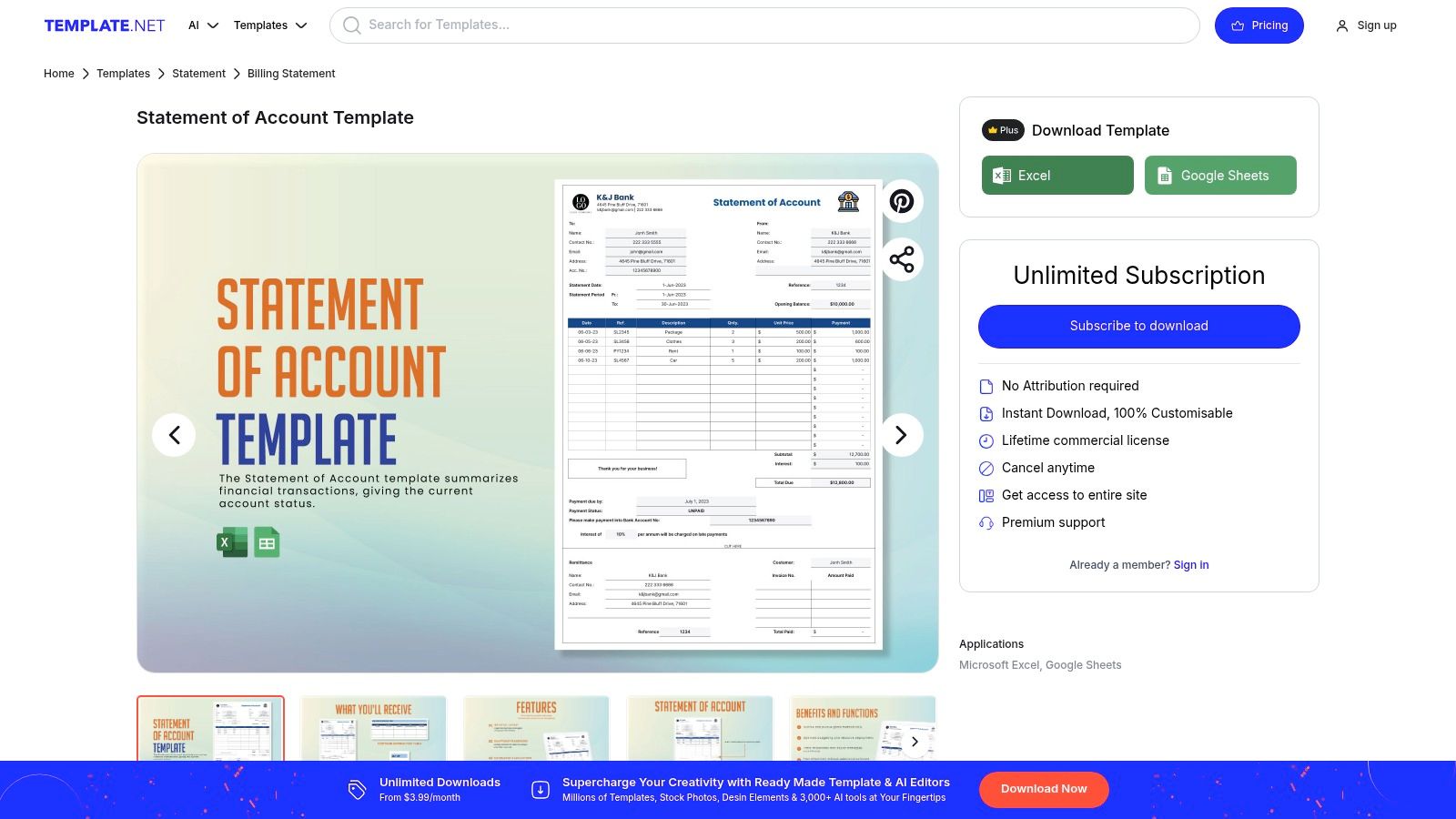
Task: Click the Get access to entire site icon
Action: (x=986, y=496)
